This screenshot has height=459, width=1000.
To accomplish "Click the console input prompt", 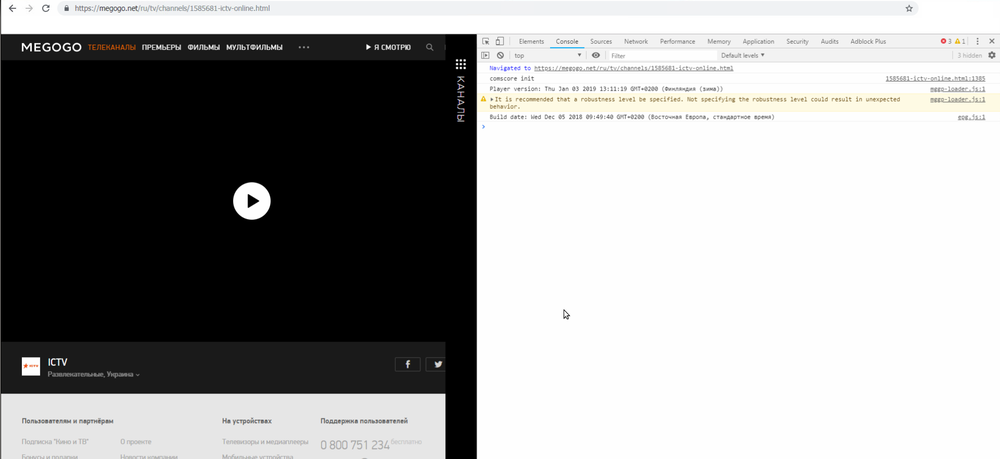I will tap(740, 127).
